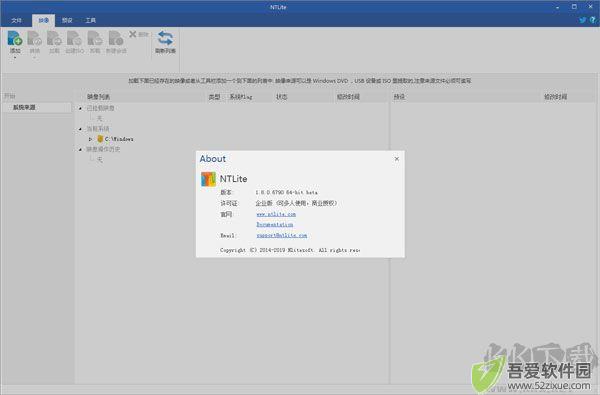Select the active Image ribbon tab
The image size is (600, 395).
click(x=44, y=20)
